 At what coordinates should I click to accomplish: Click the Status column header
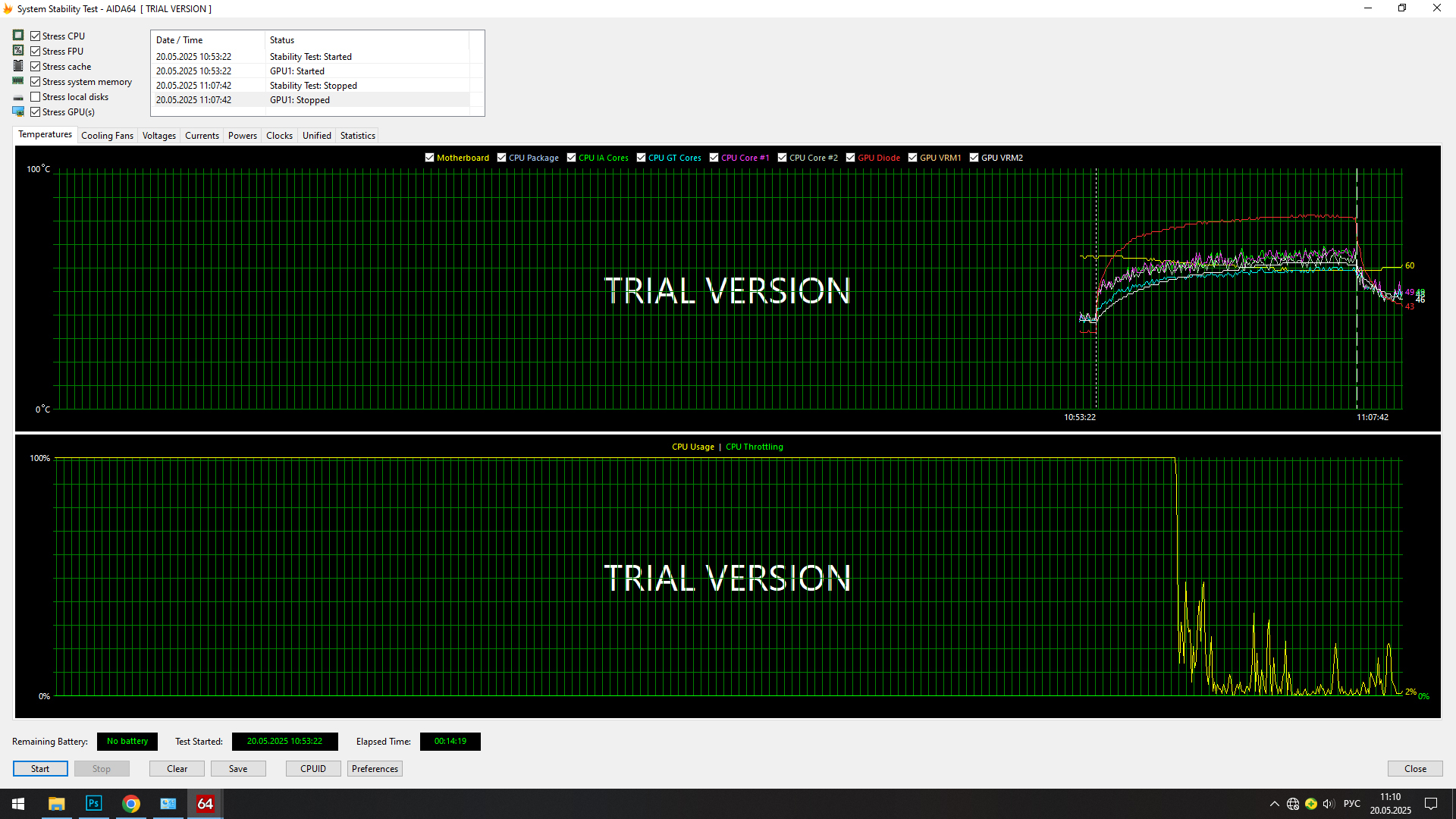click(x=367, y=40)
